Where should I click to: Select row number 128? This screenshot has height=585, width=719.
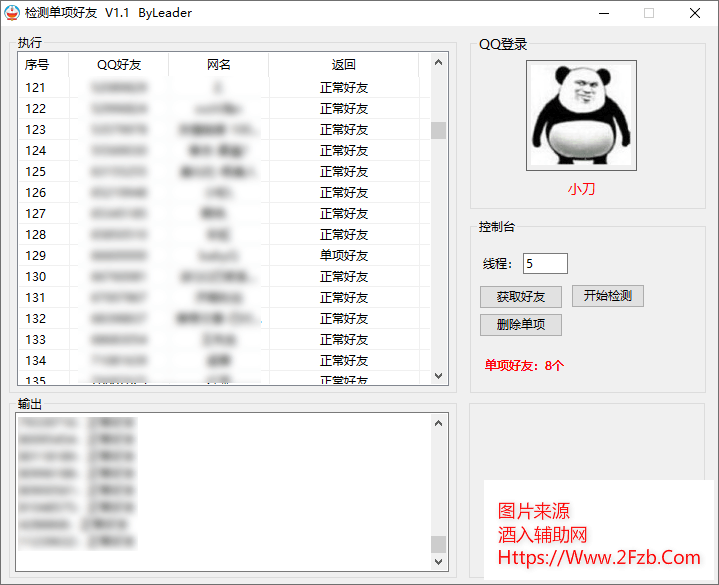point(224,235)
